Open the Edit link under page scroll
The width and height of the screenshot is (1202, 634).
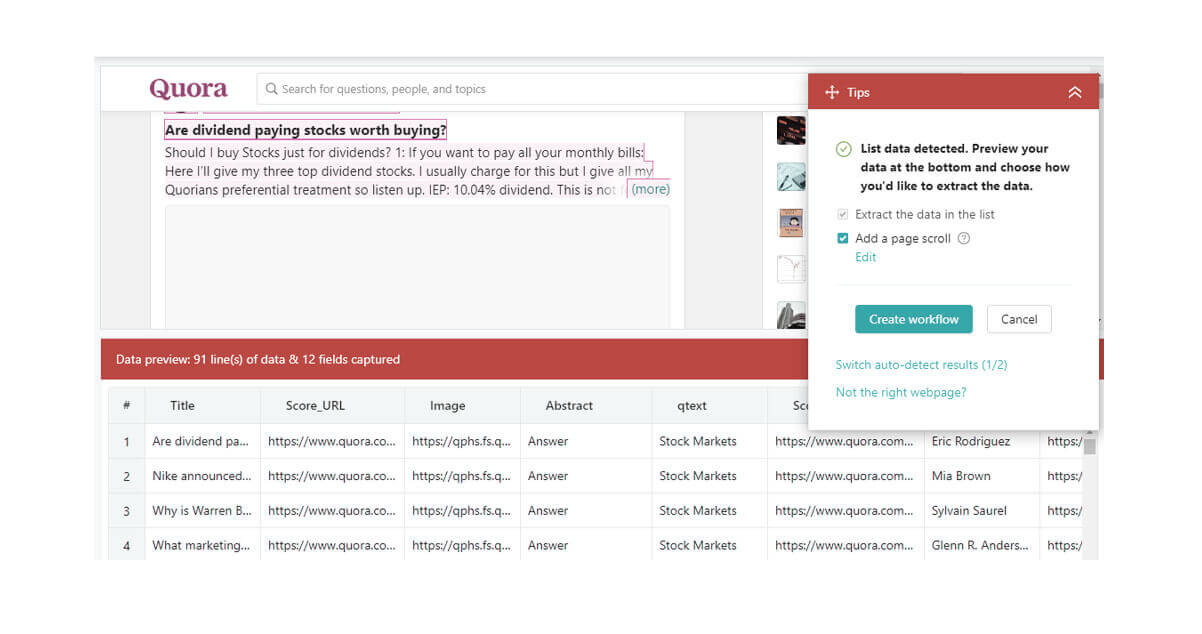click(x=866, y=257)
